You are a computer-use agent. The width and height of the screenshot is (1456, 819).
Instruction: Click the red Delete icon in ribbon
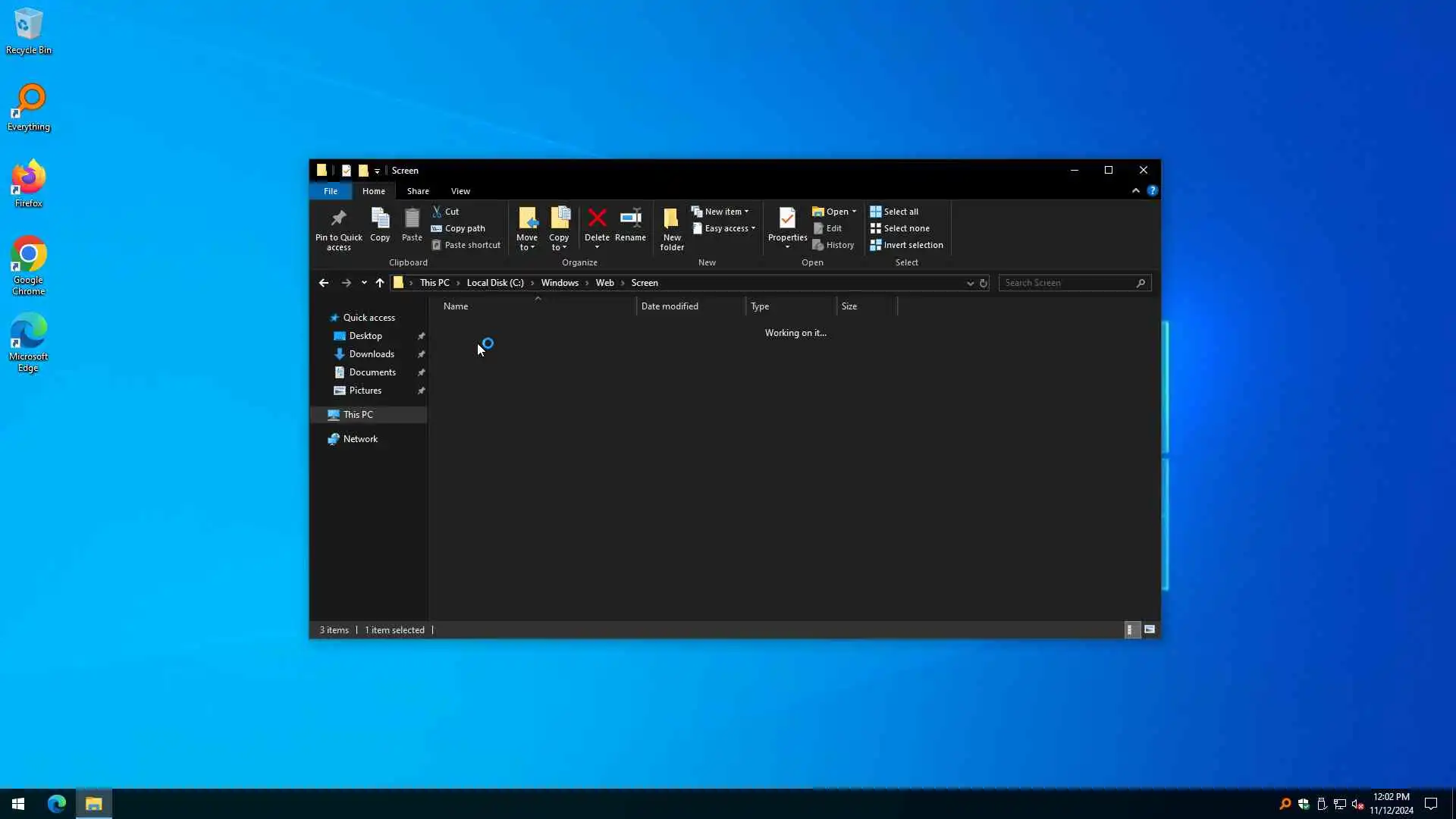click(597, 218)
